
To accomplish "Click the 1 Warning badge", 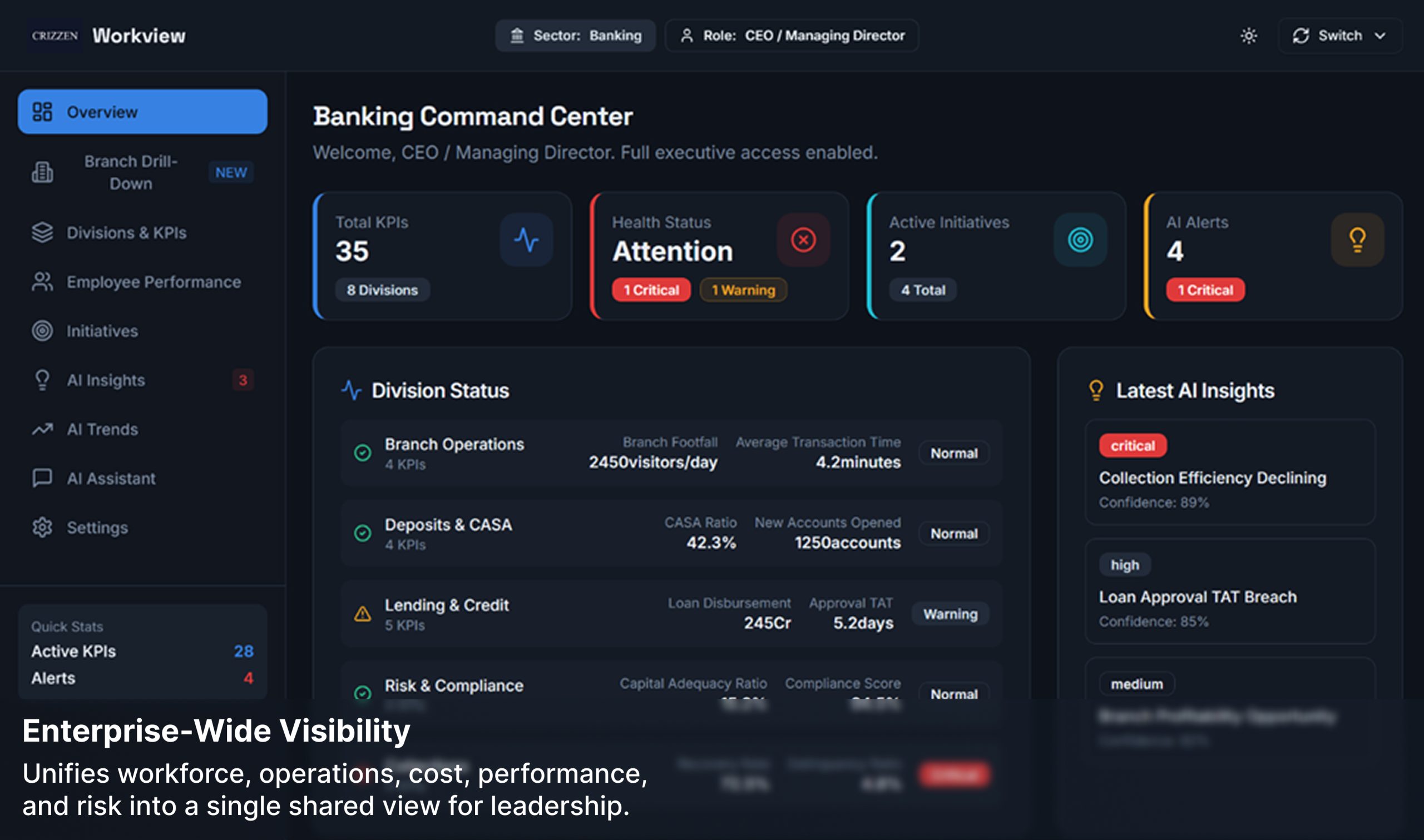I will (743, 290).
